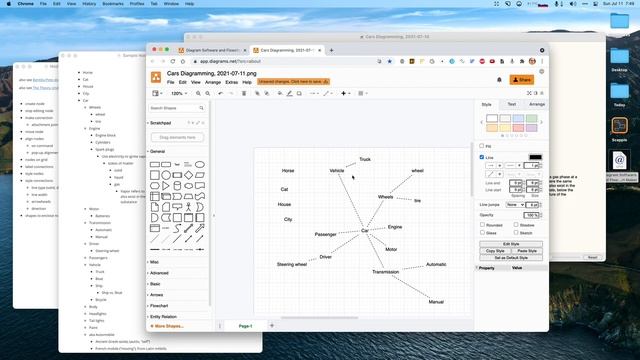
Task: Enable the Sketch checkbox
Action: 516,233
